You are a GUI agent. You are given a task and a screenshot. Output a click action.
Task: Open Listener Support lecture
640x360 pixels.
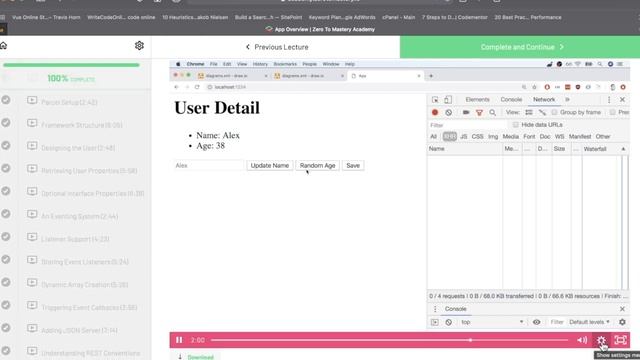(75, 239)
